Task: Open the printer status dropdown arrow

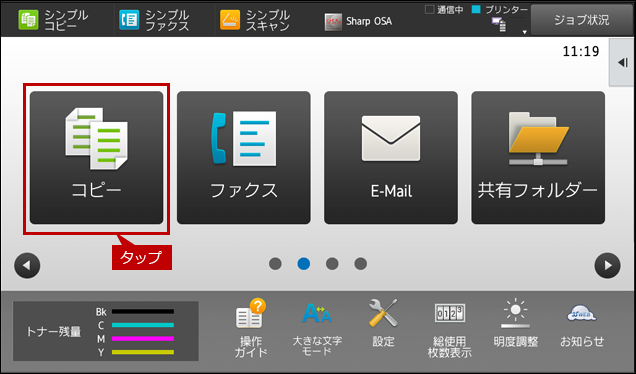Action: tap(524, 32)
